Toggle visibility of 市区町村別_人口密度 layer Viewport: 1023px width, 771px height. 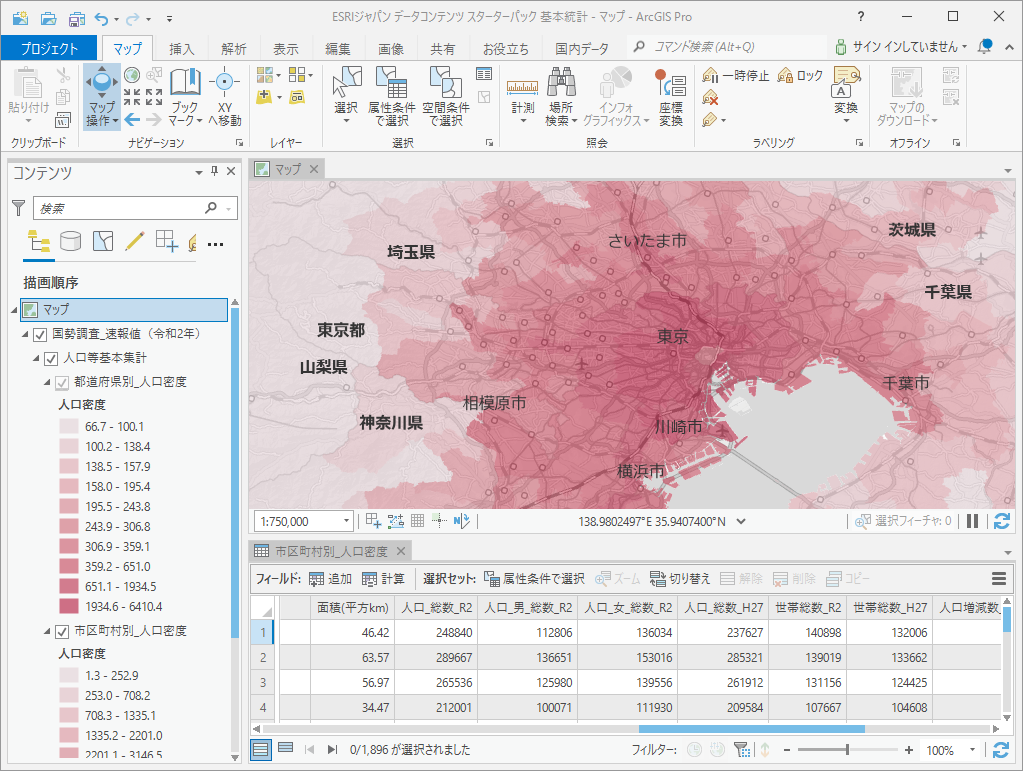click(x=63, y=631)
